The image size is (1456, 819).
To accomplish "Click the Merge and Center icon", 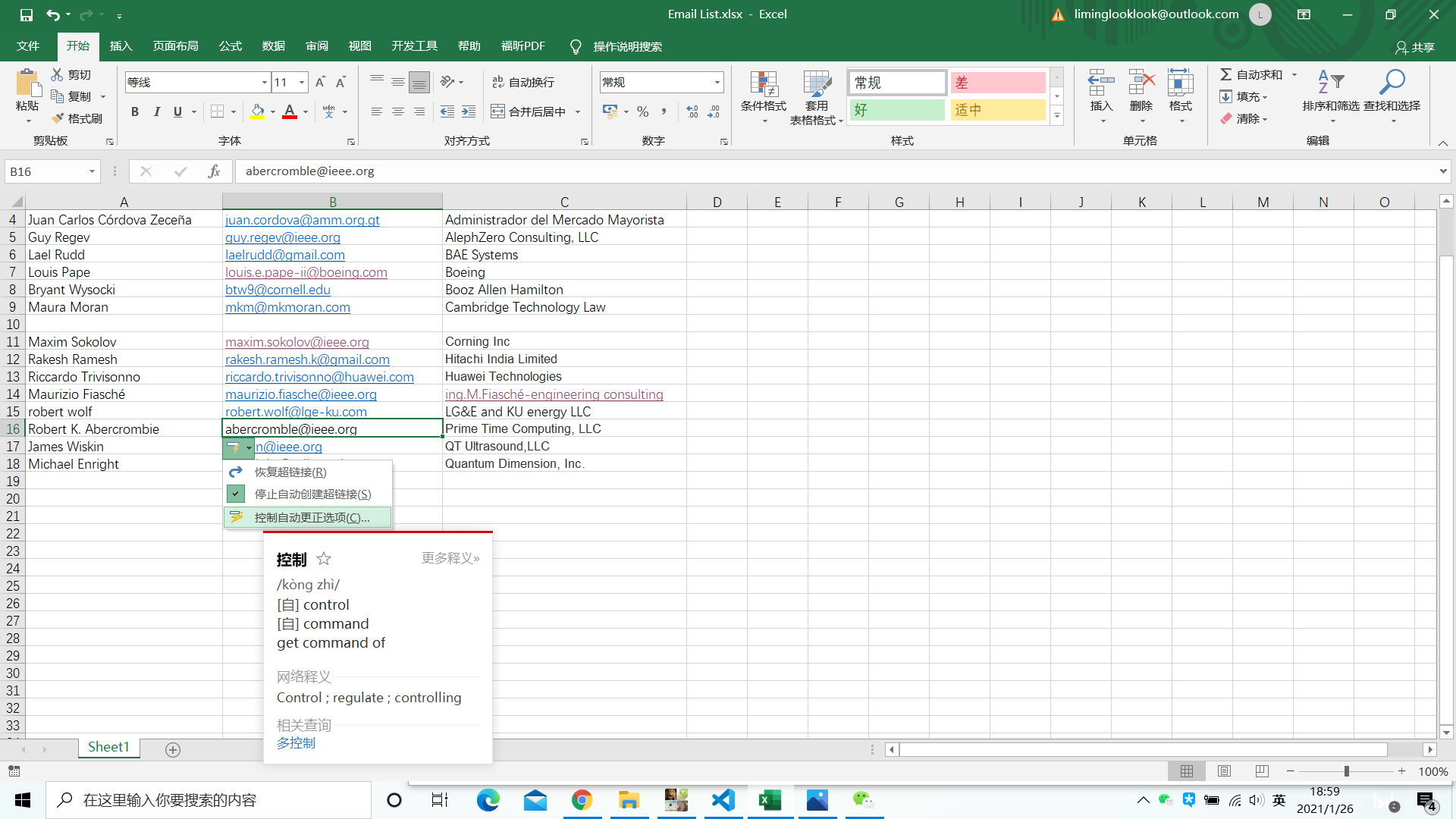I will [x=497, y=112].
